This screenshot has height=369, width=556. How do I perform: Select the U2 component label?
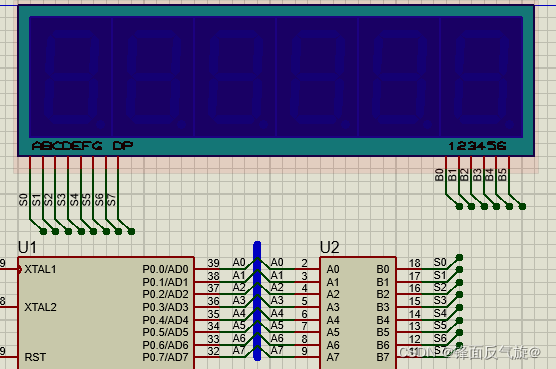click(x=329, y=247)
